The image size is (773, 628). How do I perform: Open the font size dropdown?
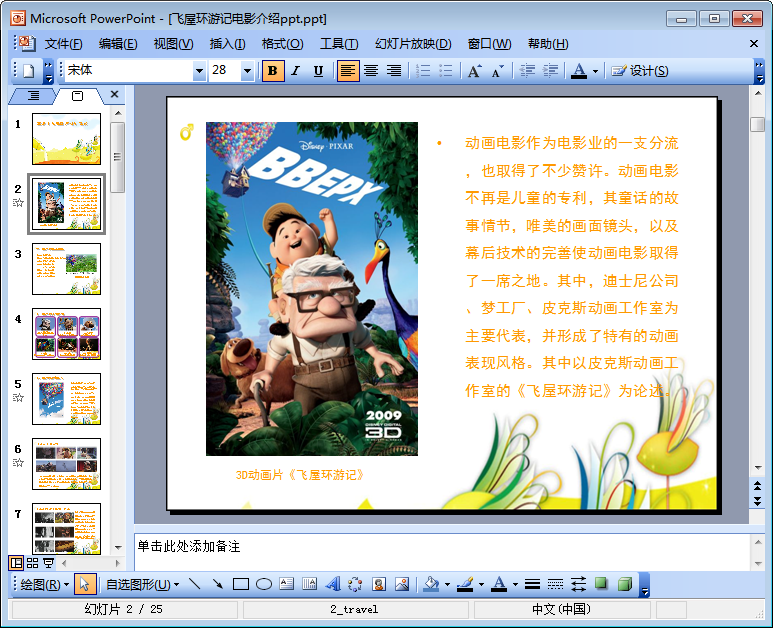tap(247, 71)
